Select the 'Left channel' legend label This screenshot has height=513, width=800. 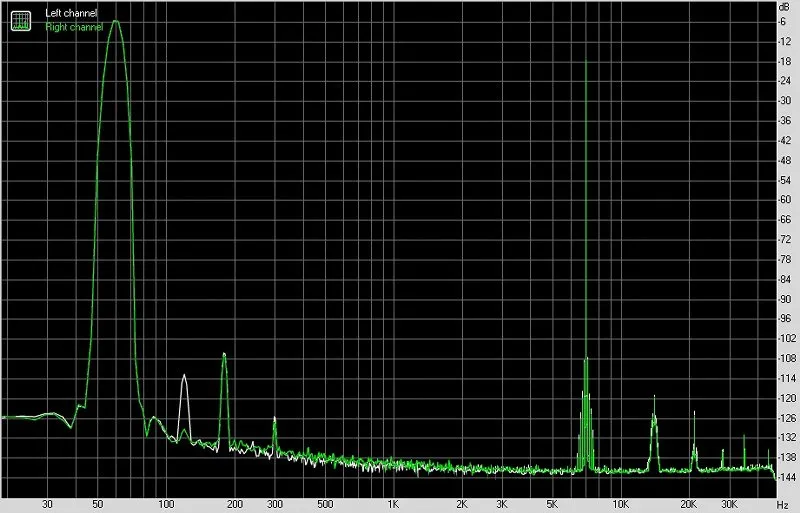(71, 13)
